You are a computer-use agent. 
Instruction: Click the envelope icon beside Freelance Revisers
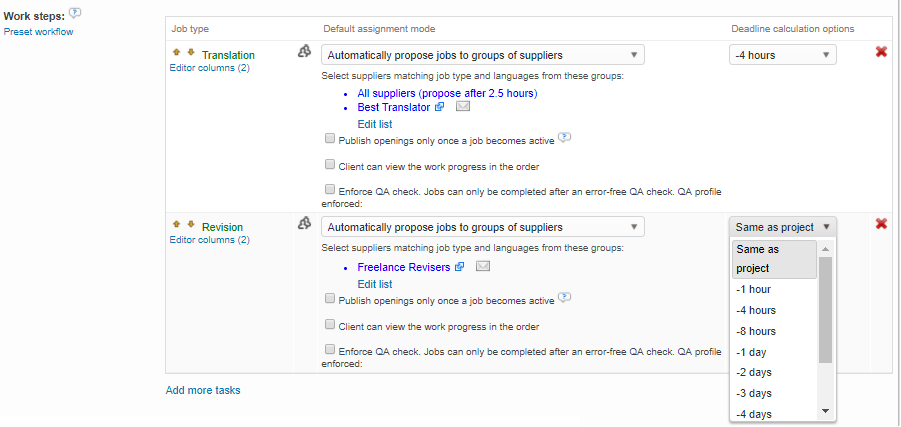click(x=483, y=267)
